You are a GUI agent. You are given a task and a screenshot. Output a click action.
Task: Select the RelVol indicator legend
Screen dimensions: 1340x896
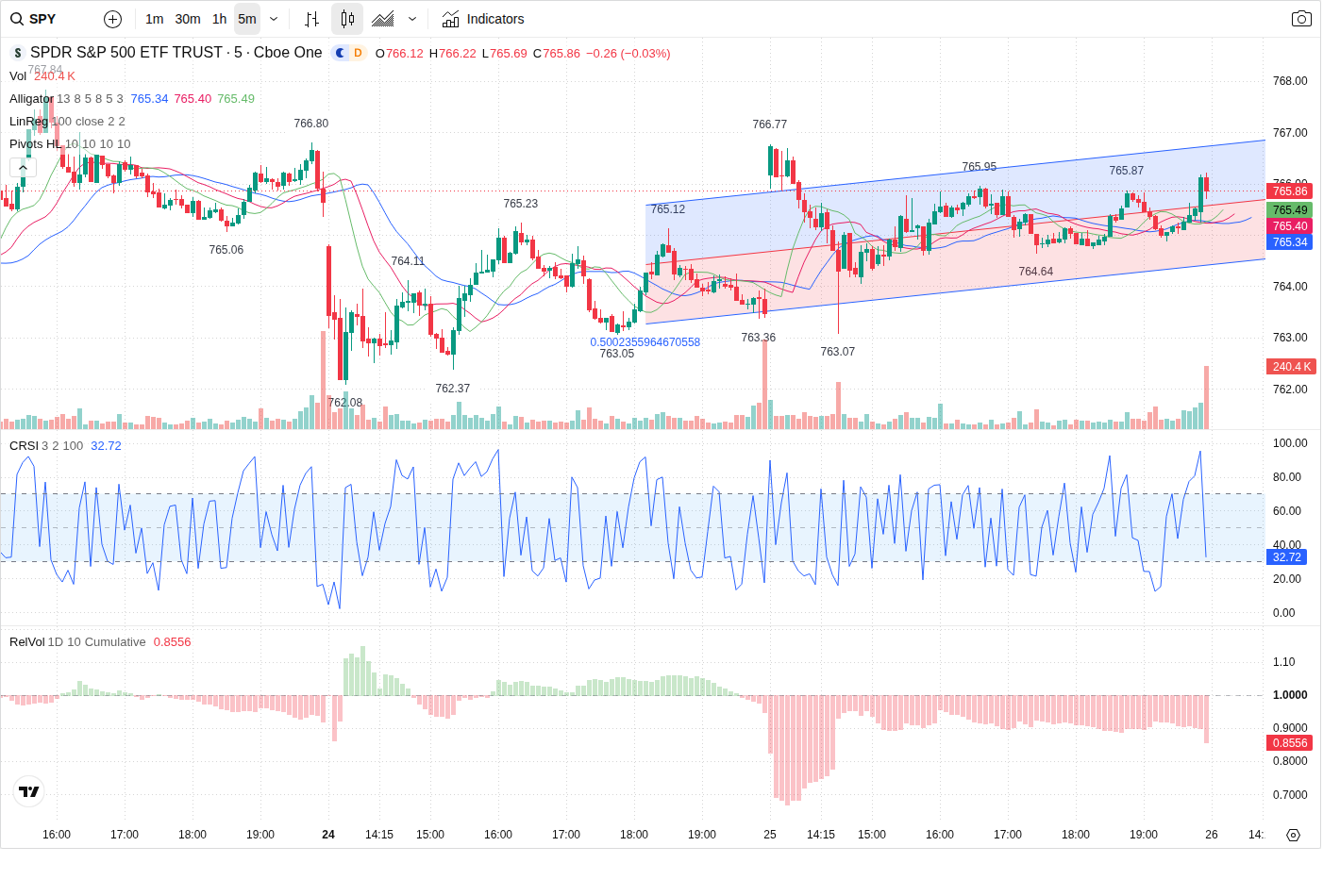[27, 642]
